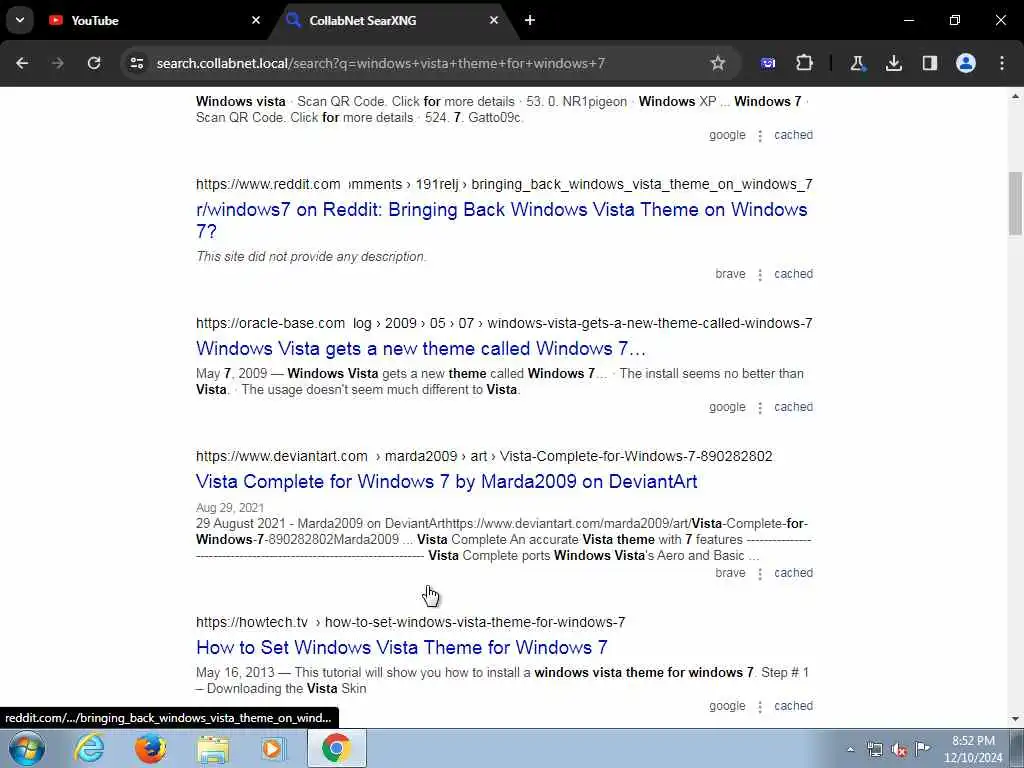Toggle the side panel icon
The height and width of the screenshot is (768, 1024).
point(930,63)
